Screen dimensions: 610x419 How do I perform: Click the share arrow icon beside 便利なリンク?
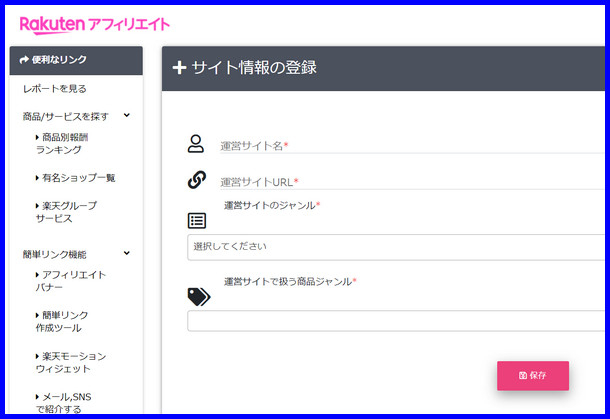tap(24, 60)
